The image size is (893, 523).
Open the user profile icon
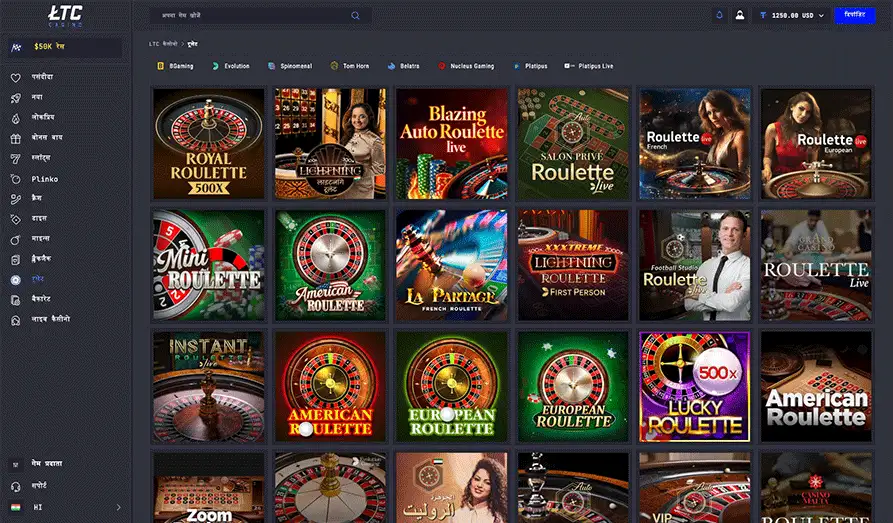(x=739, y=15)
